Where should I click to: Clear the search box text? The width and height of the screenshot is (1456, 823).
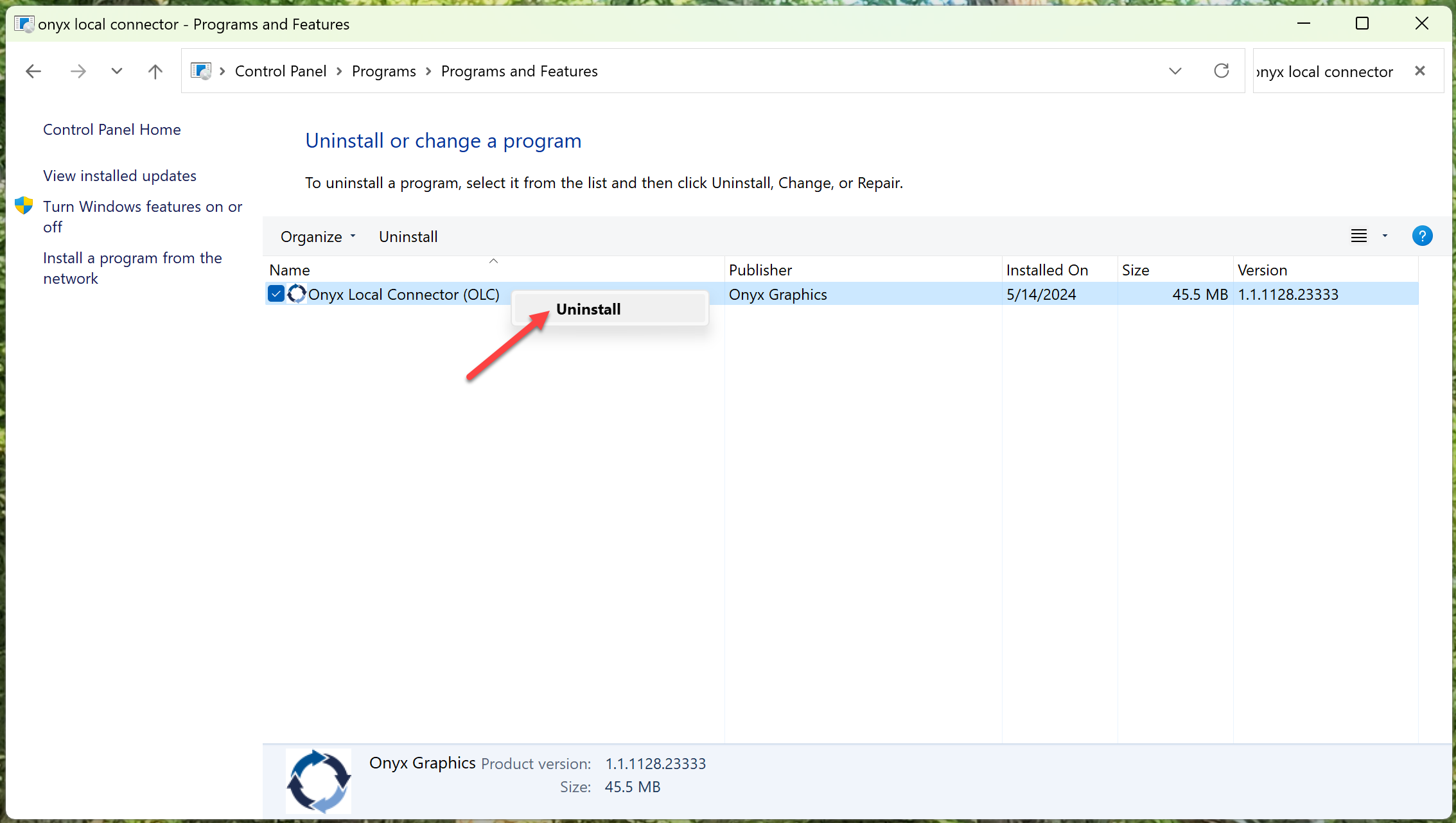tap(1420, 71)
